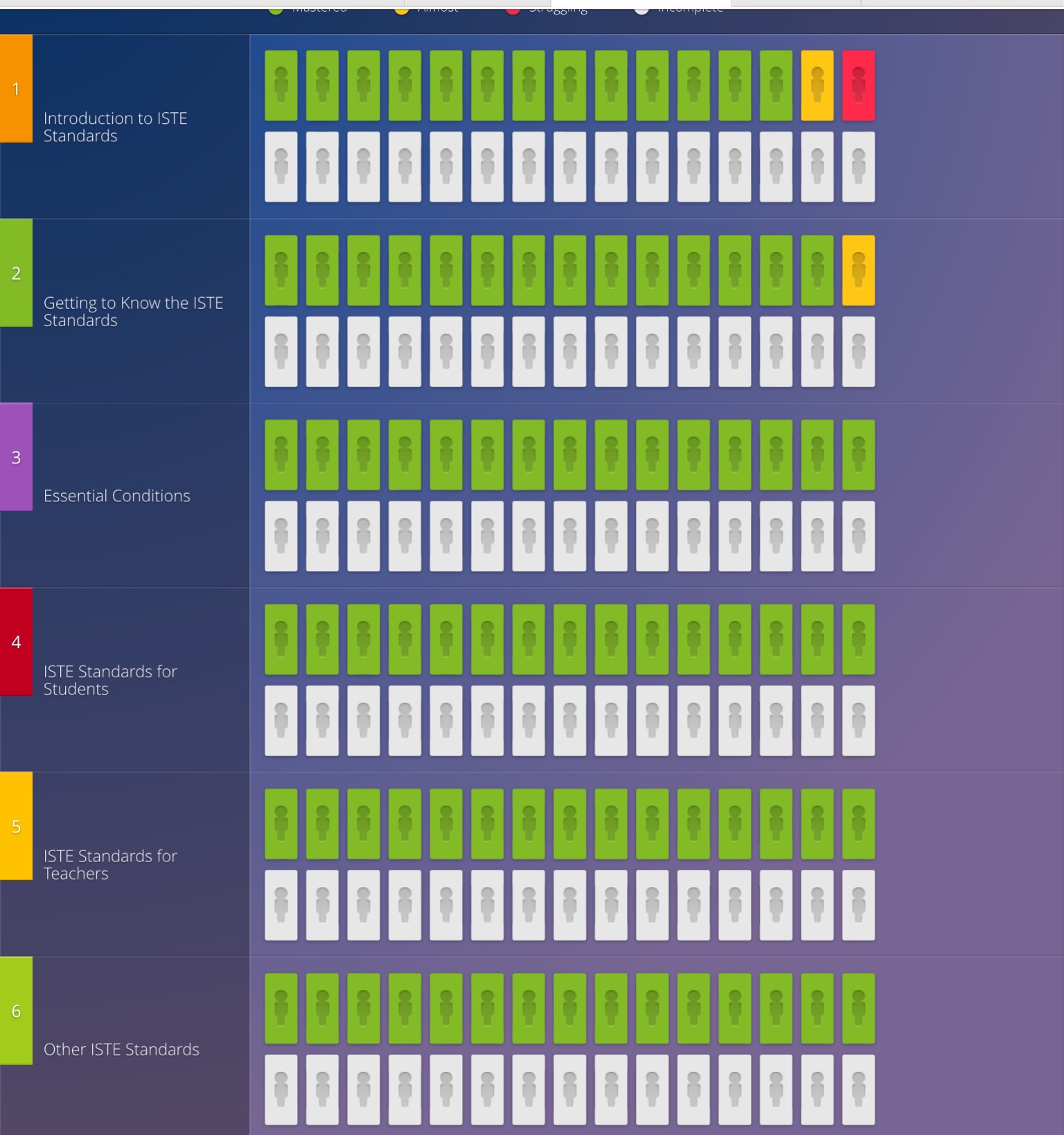Click the red struggling student icon in module 1

point(858,86)
